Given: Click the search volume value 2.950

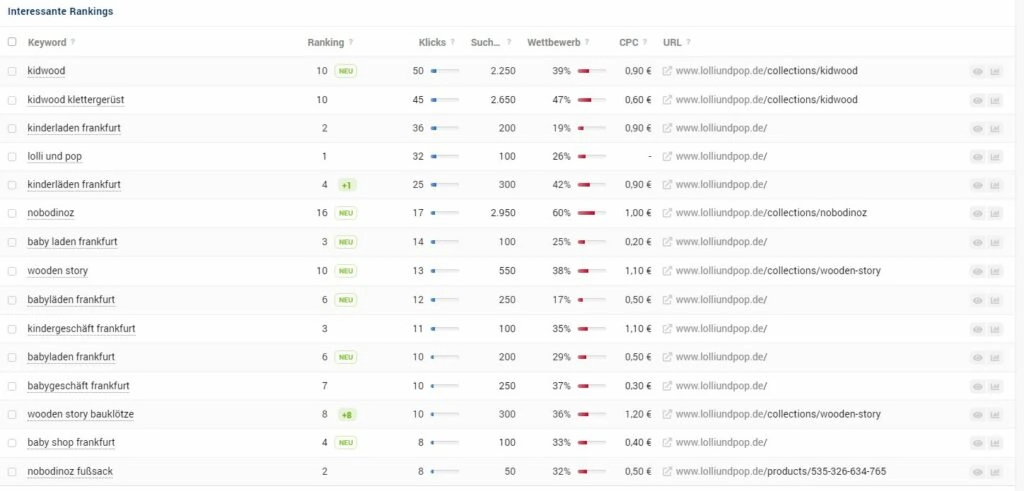Looking at the screenshot, I should [x=503, y=213].
